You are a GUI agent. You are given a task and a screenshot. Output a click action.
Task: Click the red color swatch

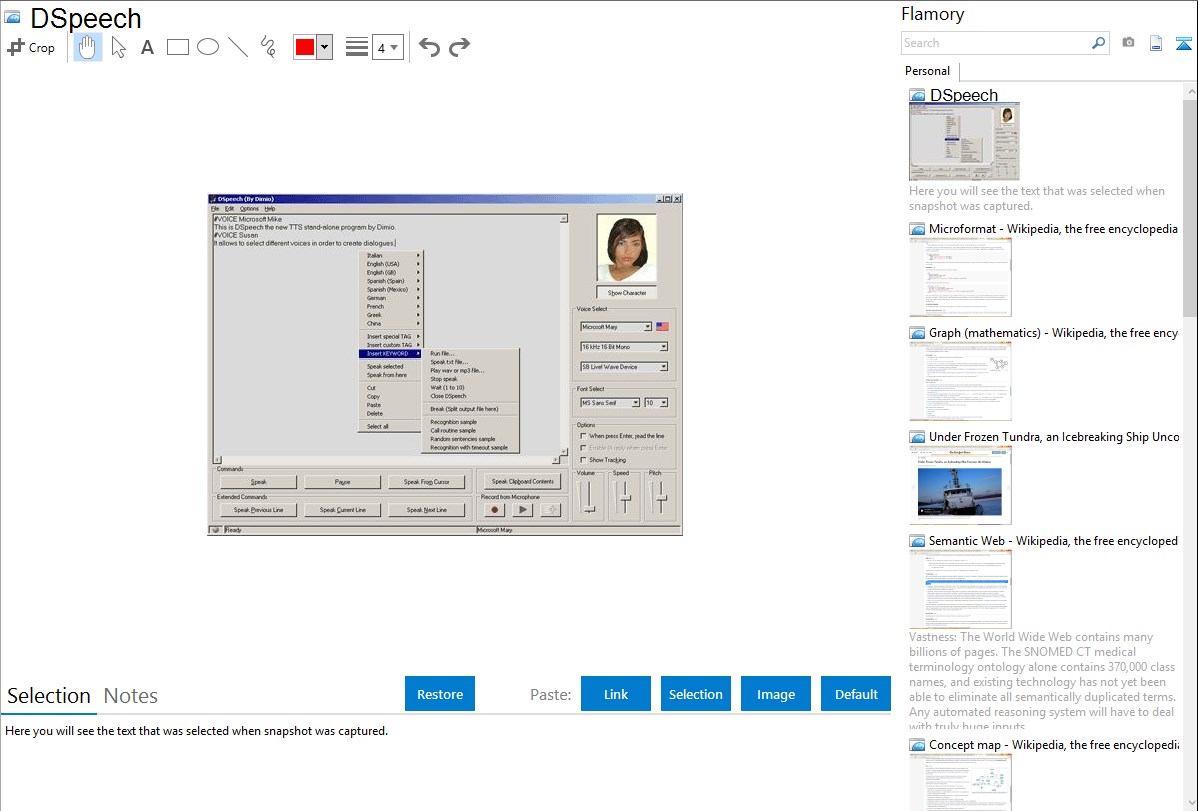pos(305,47)
